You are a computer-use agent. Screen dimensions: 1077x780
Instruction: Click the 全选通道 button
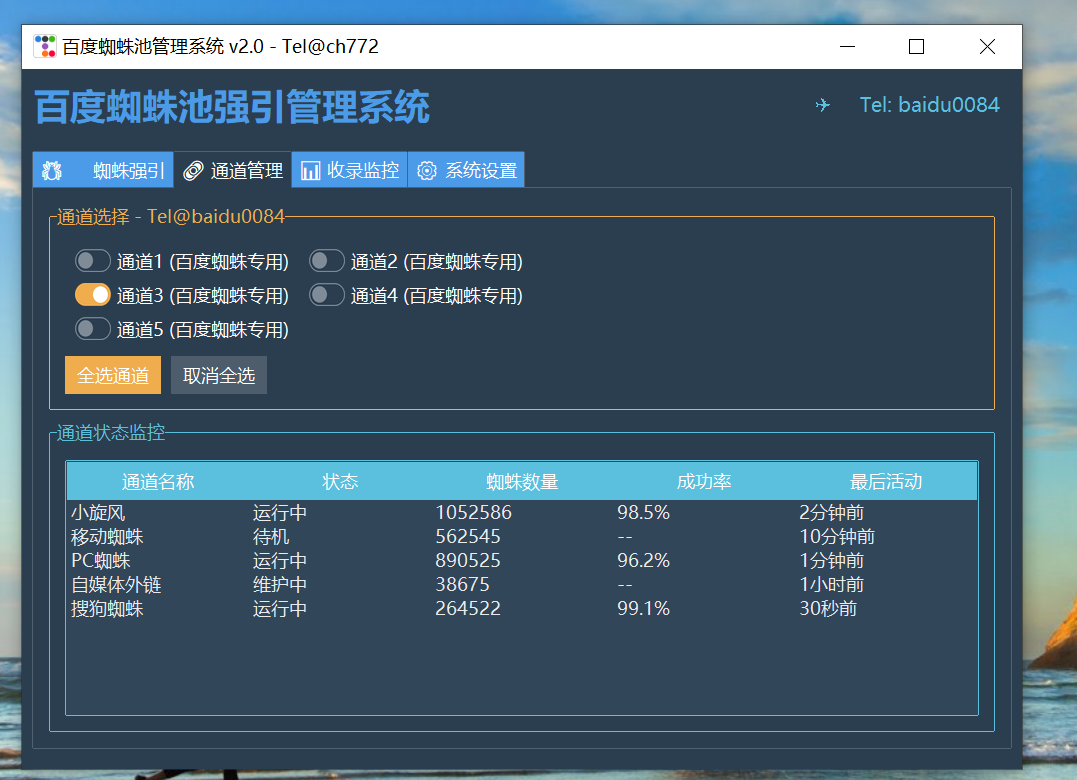(113, 375)
